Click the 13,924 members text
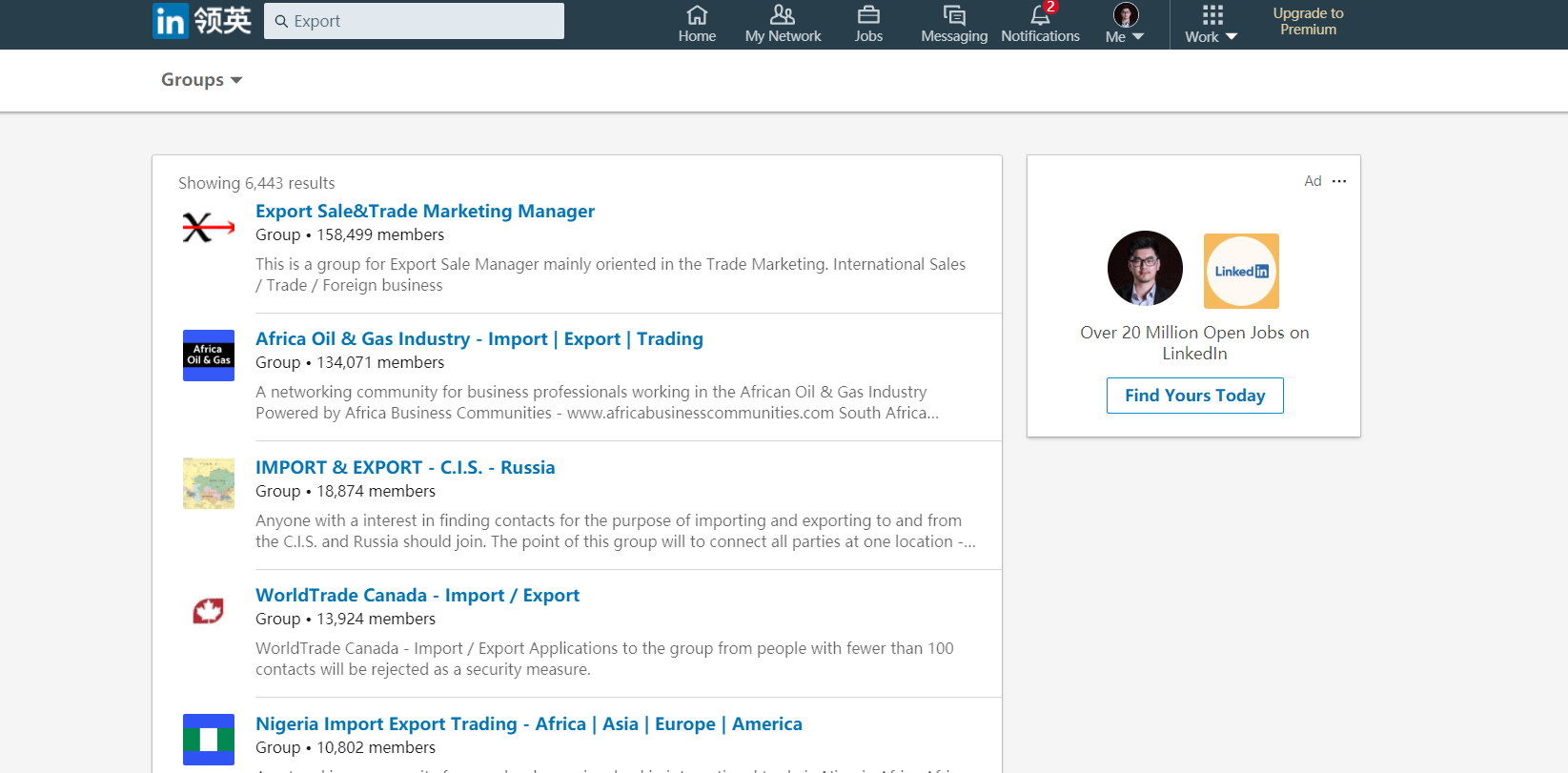This screenshot has width=1568, height=773. click(377, 619)
